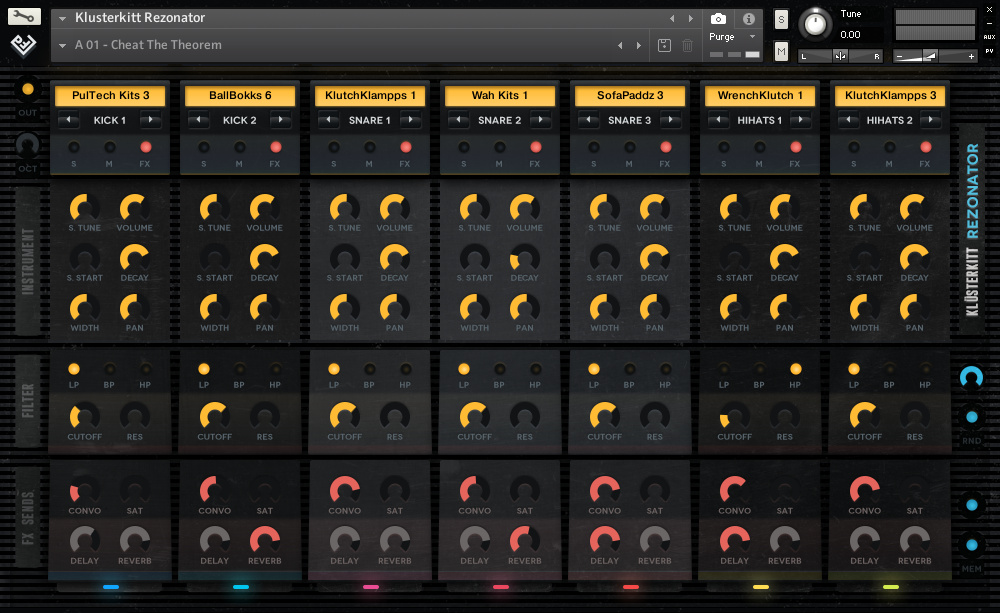Image resolution: width=1000 pixels, height=613 pixels.
Task: Save the snapshot with the disk icon
Action: pos(664,45)
